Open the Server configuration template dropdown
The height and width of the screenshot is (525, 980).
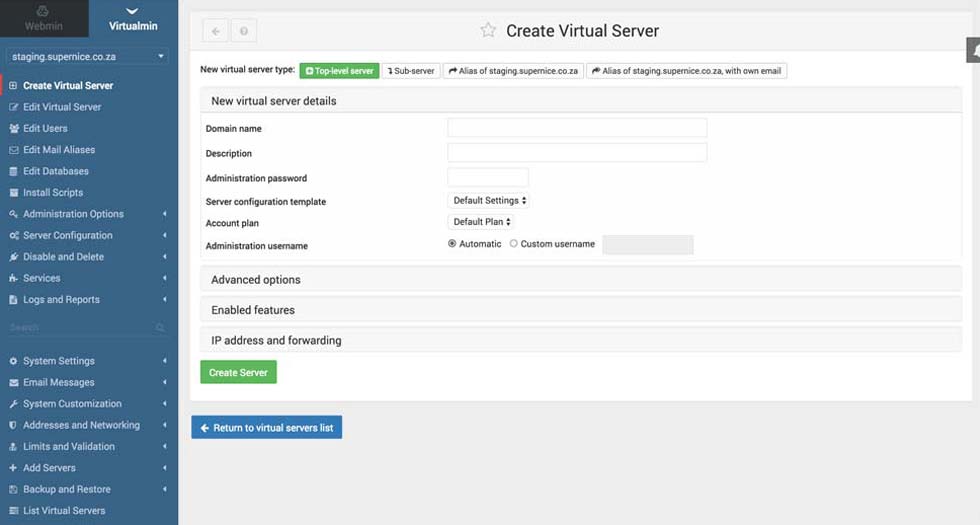489,201
